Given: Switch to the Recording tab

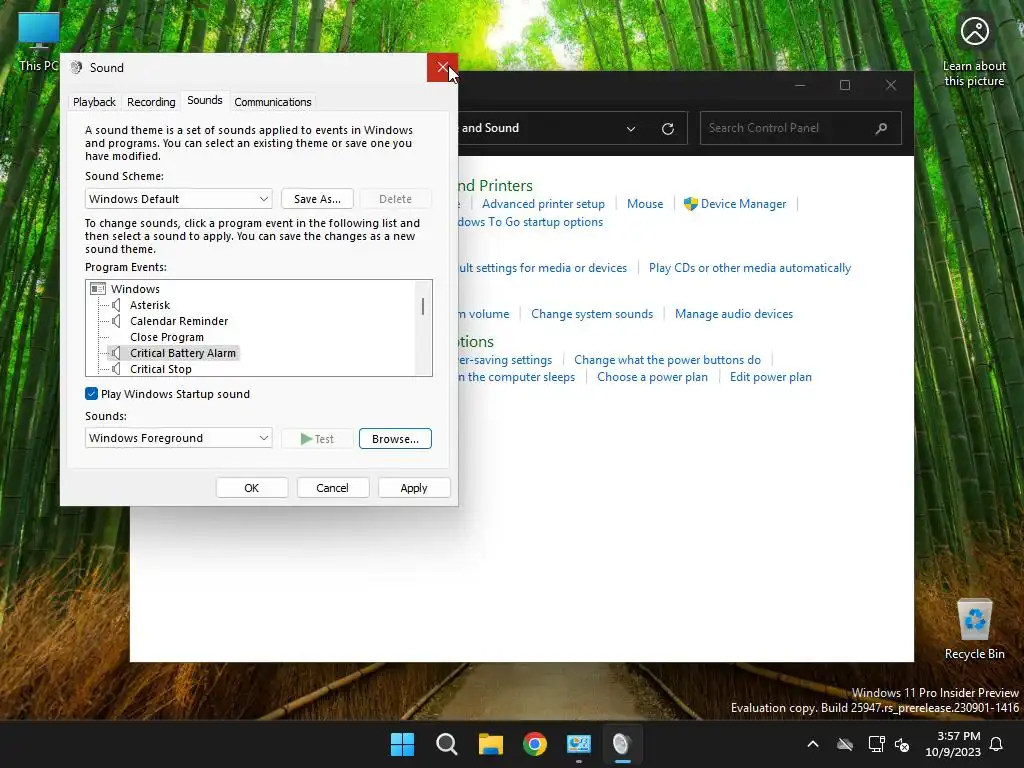Looking at the screenshot, I should [x=151, y=102].
